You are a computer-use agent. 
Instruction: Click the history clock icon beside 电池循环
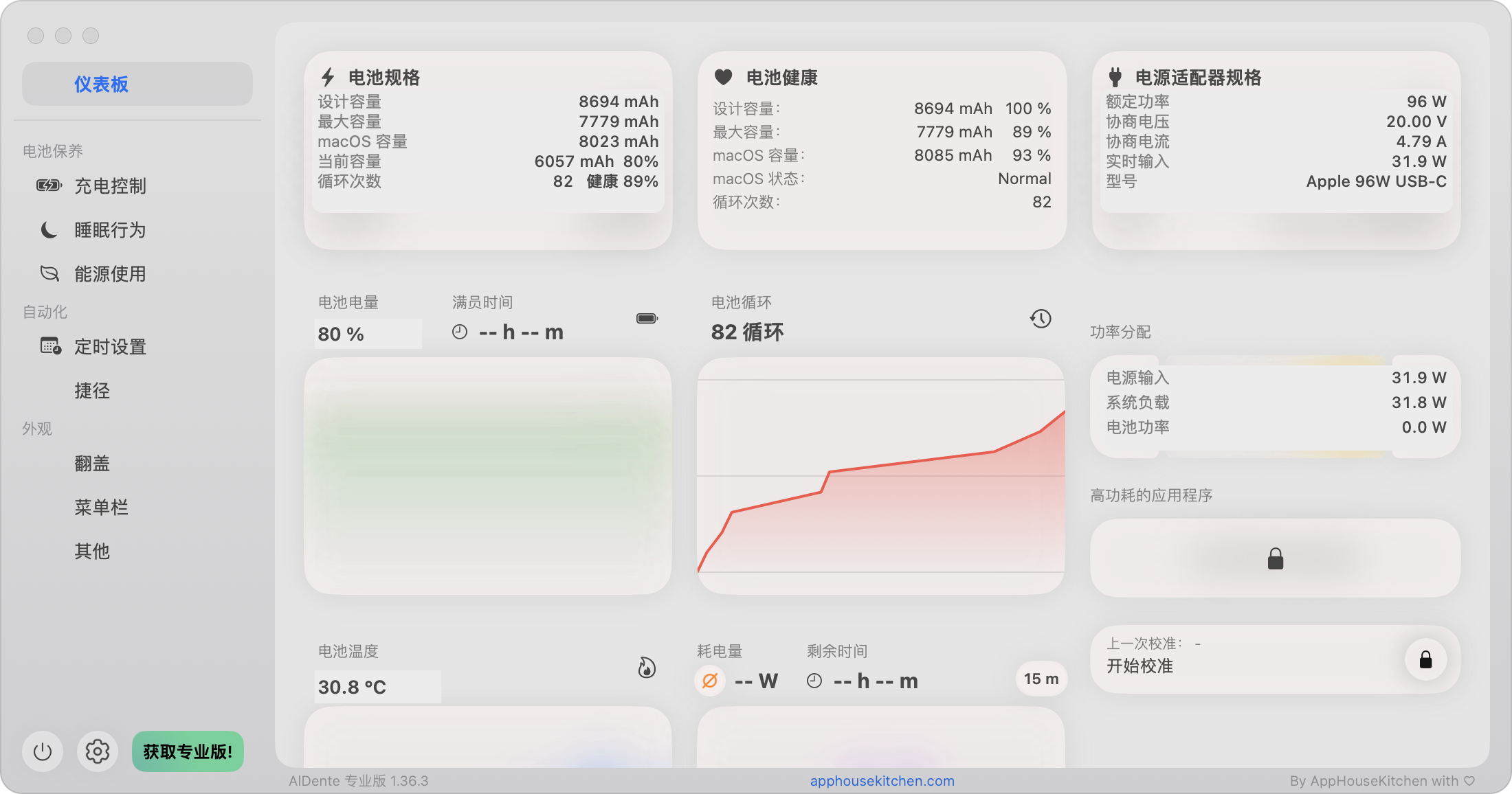point(1041,319)
